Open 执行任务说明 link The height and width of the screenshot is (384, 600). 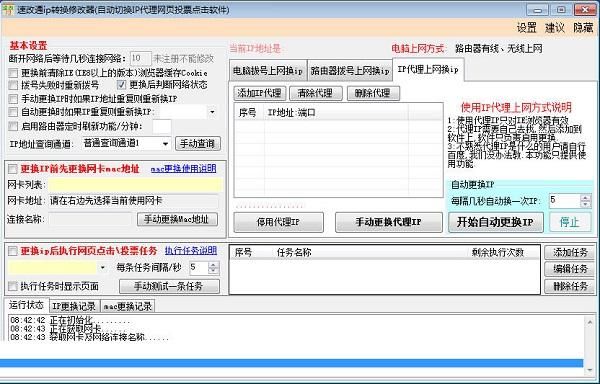(191, 251)
